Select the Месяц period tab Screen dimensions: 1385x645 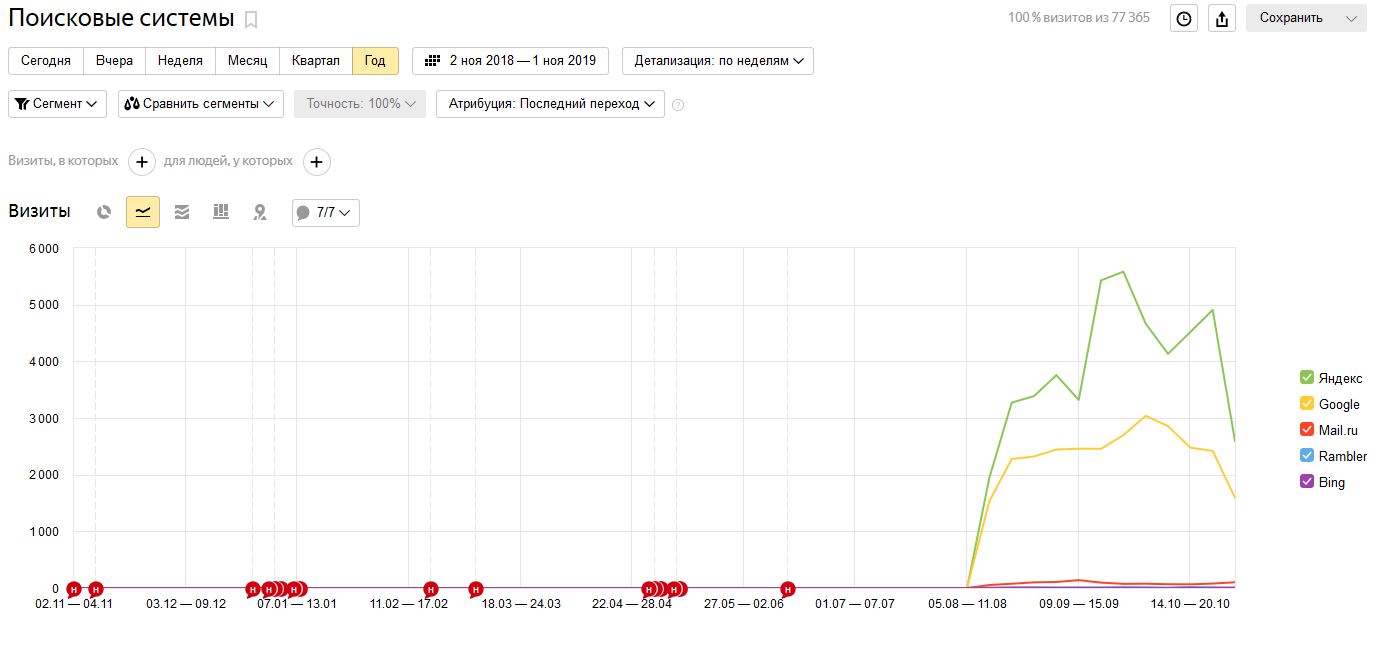(247, 61)
